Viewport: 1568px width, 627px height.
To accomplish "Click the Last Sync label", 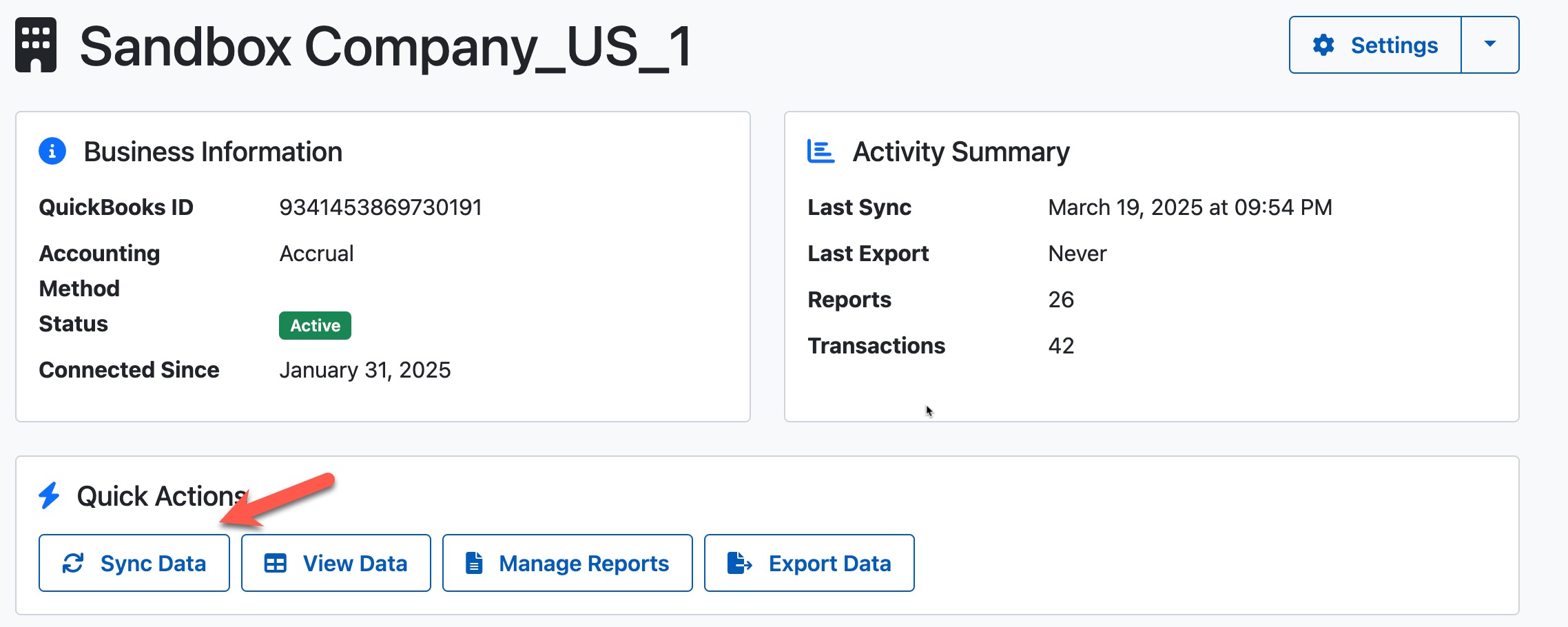I will [859, 207].
